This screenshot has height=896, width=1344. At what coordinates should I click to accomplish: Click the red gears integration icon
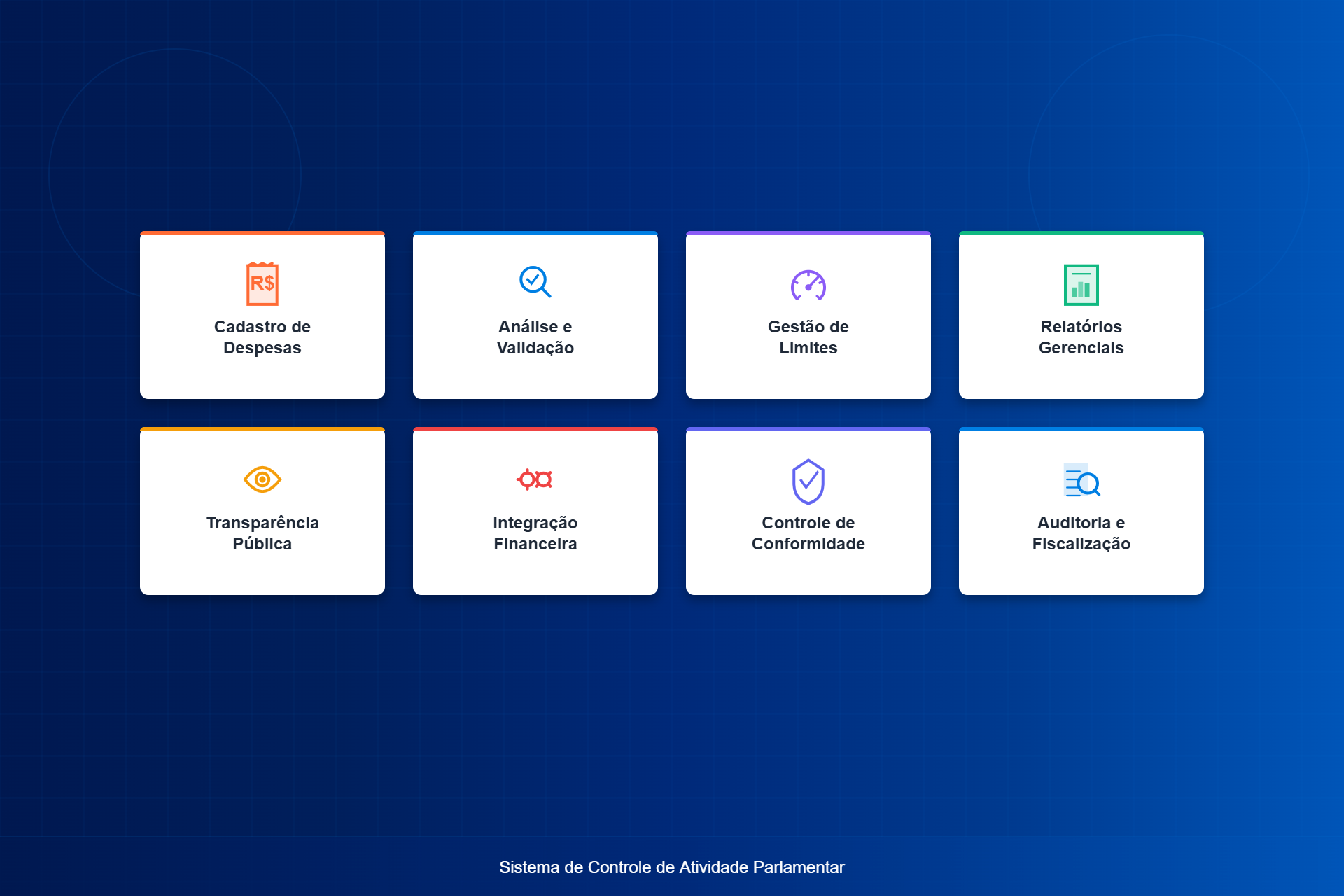(535, 479)
